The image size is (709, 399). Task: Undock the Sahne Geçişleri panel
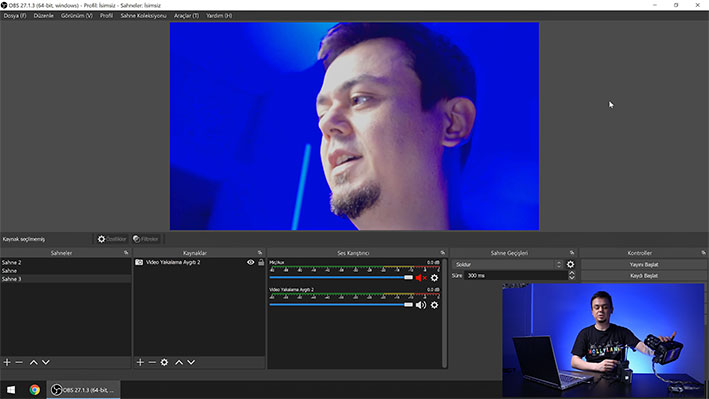point(572,253)
